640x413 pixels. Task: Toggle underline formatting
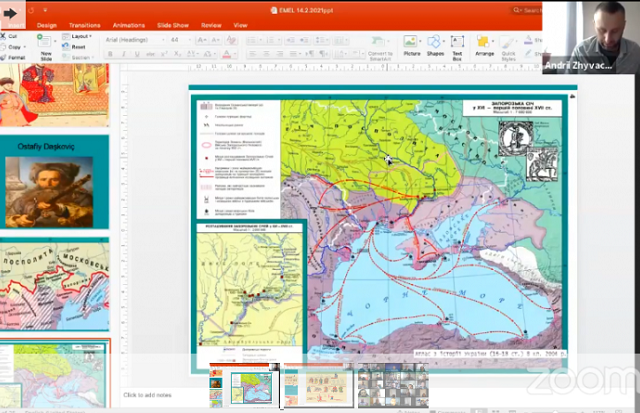tap(137, 54)
